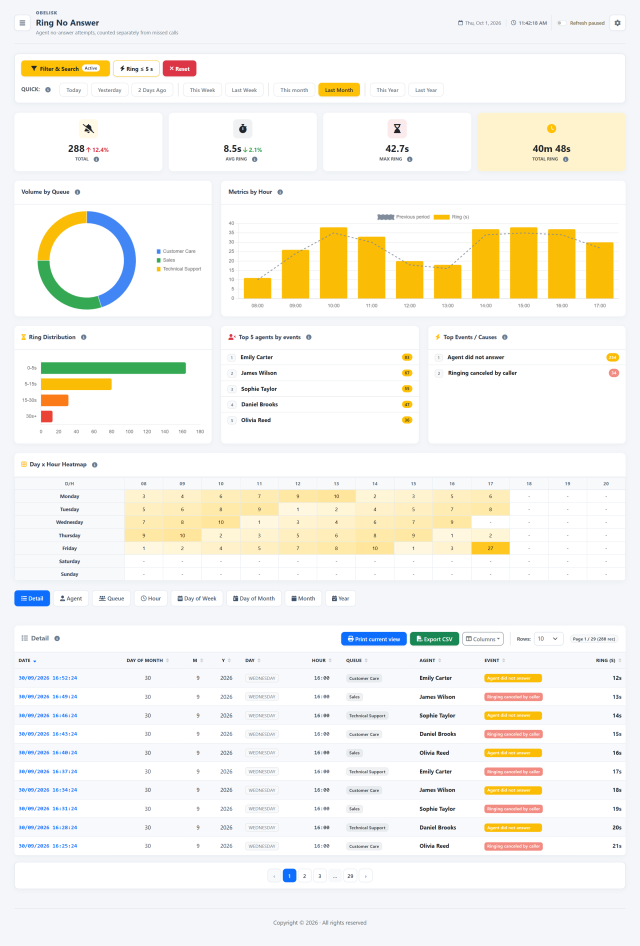640x946 pixels.
Task: Sort table by DATE column header
Action: (27, 661)
